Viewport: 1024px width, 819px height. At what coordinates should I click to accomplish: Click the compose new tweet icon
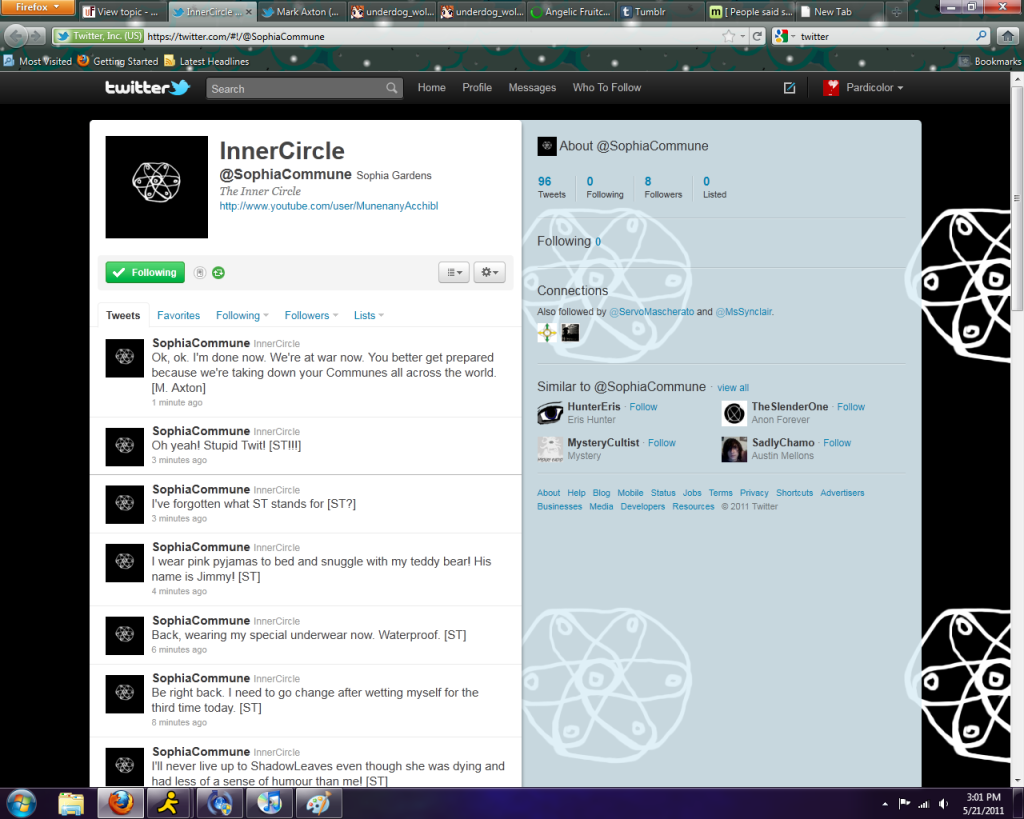789,88
